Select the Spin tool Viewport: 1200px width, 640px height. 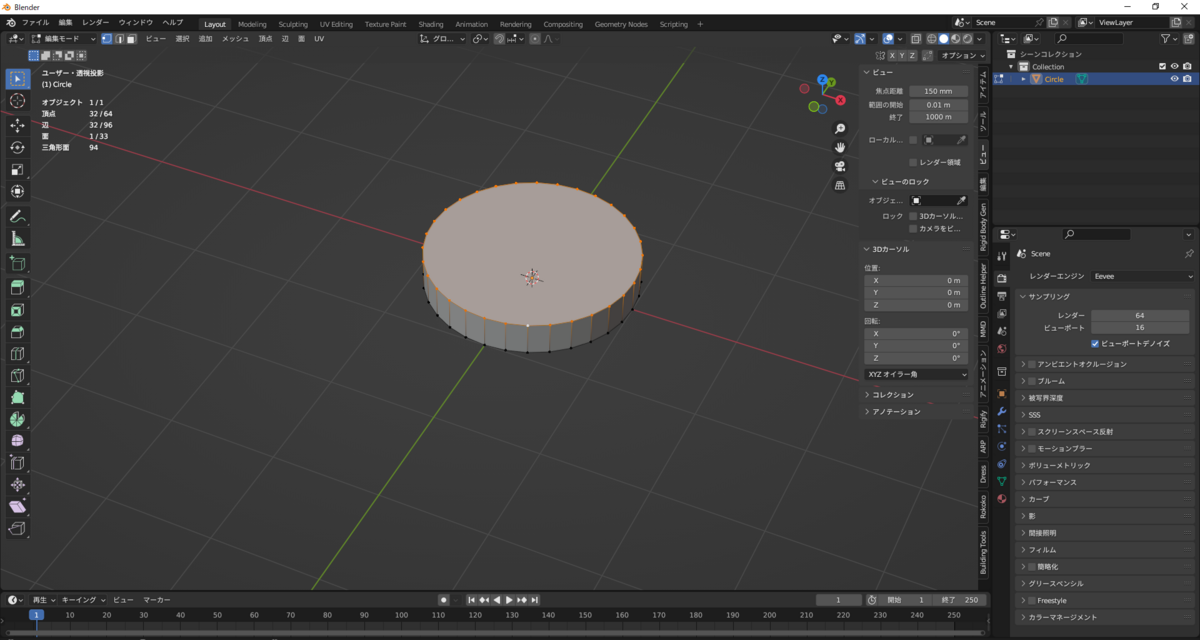(17, 419)
